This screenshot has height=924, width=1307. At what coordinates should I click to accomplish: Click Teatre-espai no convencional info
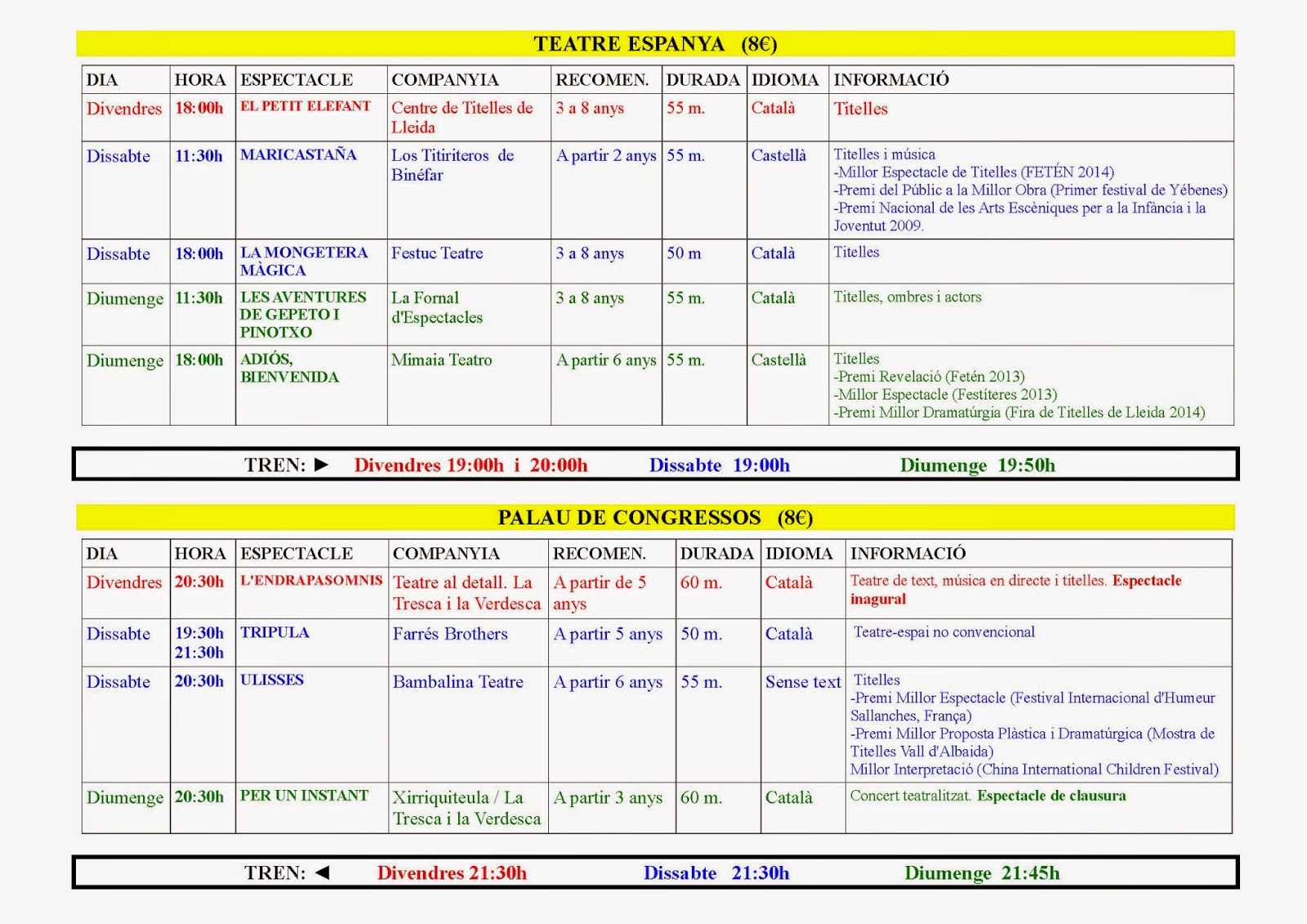(944, 632)
